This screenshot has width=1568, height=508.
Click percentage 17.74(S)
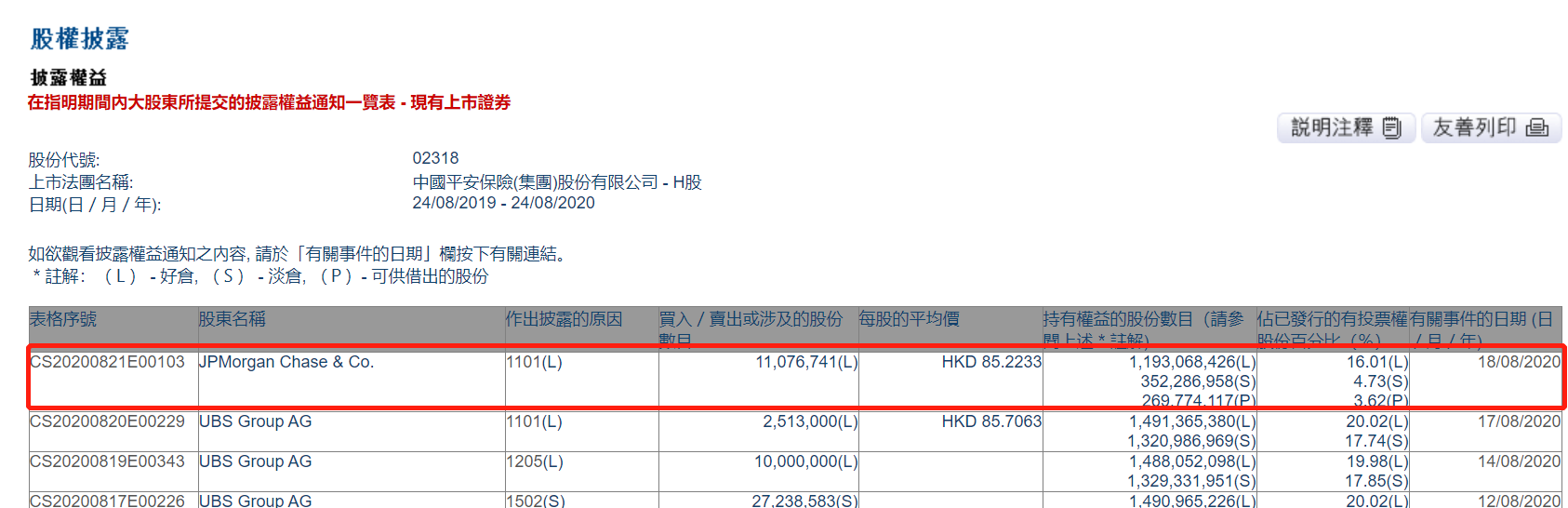coord(1377,441)
